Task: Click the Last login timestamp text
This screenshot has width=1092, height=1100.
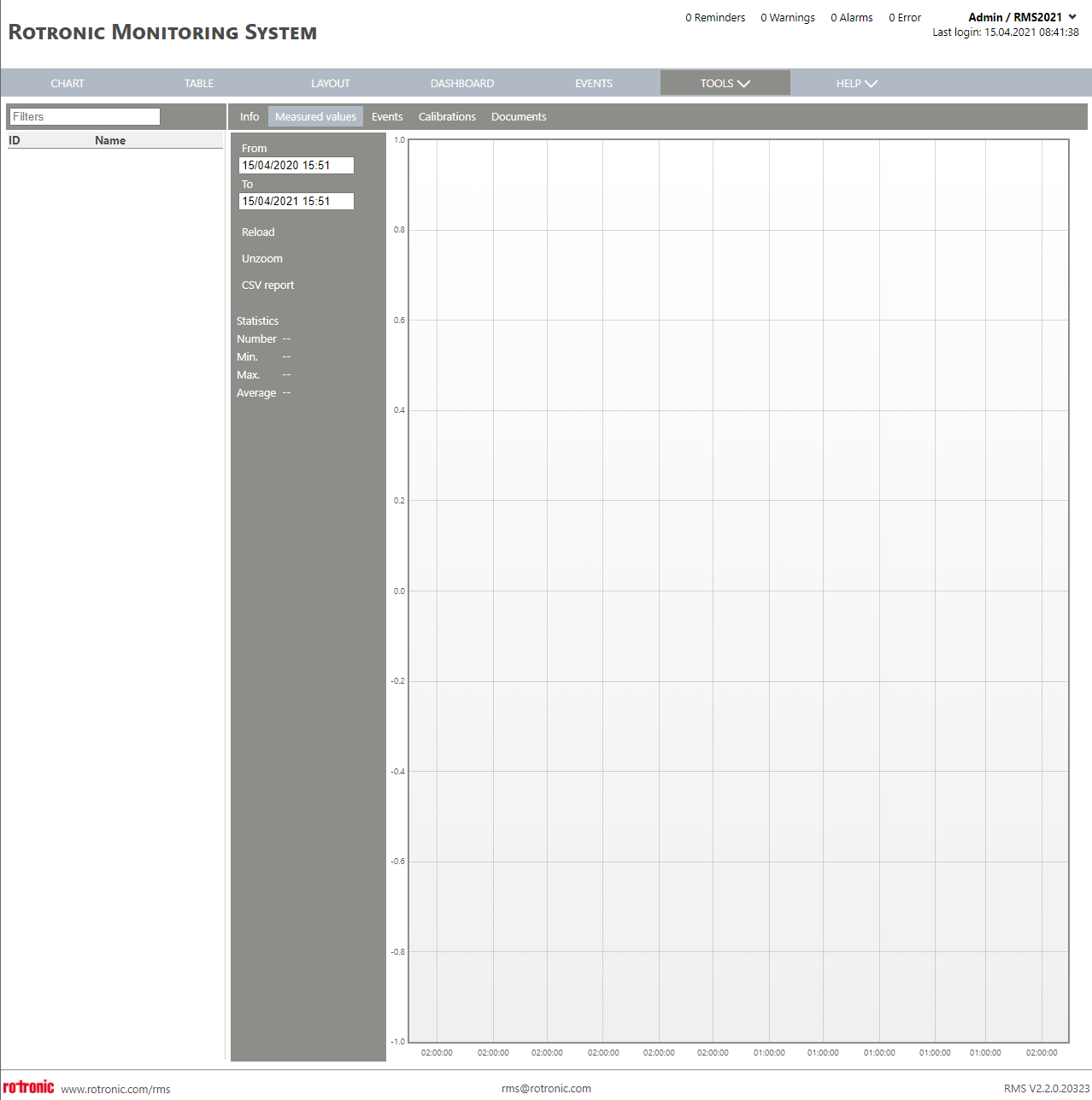Action: (x=1006, y=32)
